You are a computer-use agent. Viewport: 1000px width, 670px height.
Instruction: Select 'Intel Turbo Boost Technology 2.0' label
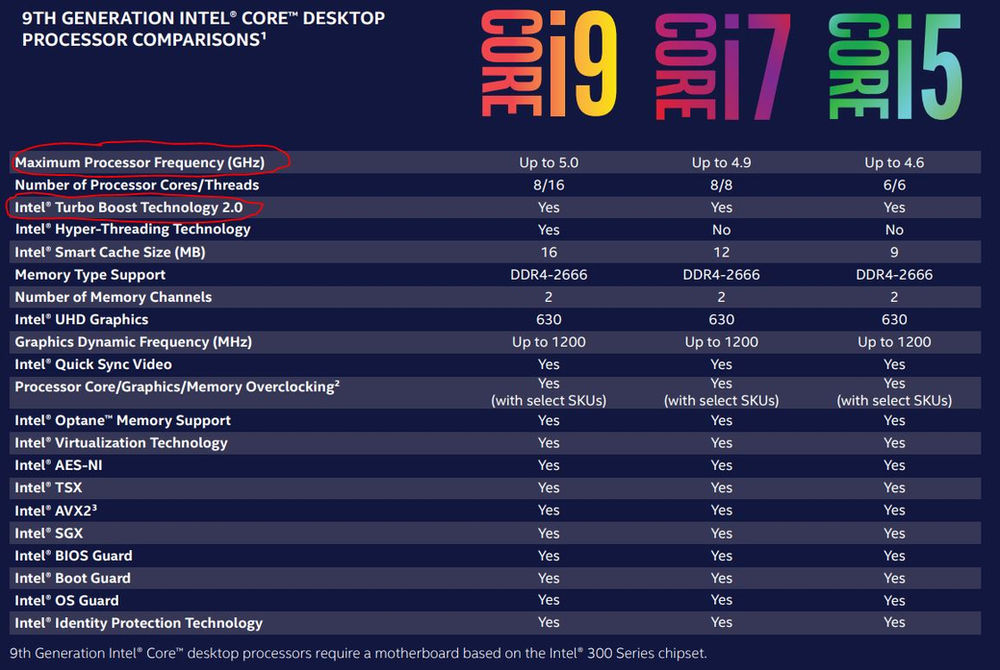point(129,207)
